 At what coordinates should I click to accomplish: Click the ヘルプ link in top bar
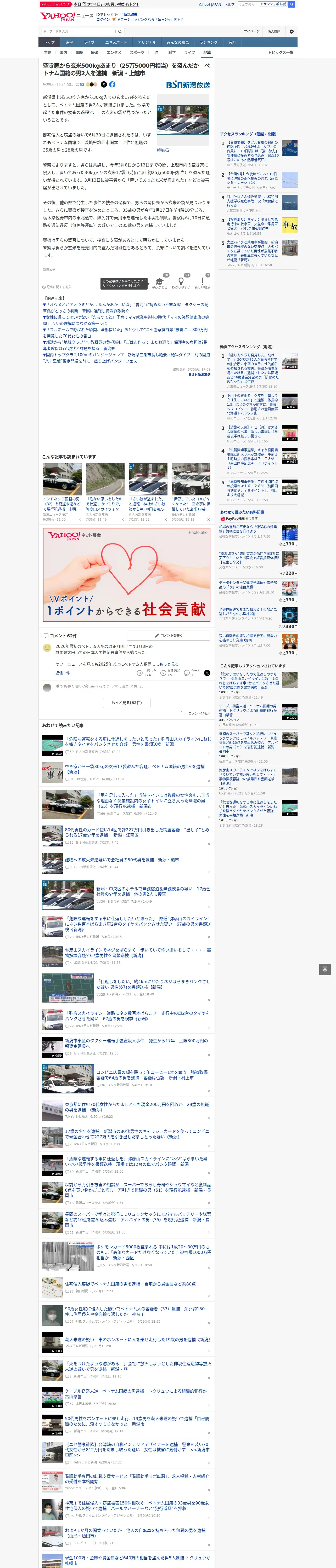[x=229, y=4]
